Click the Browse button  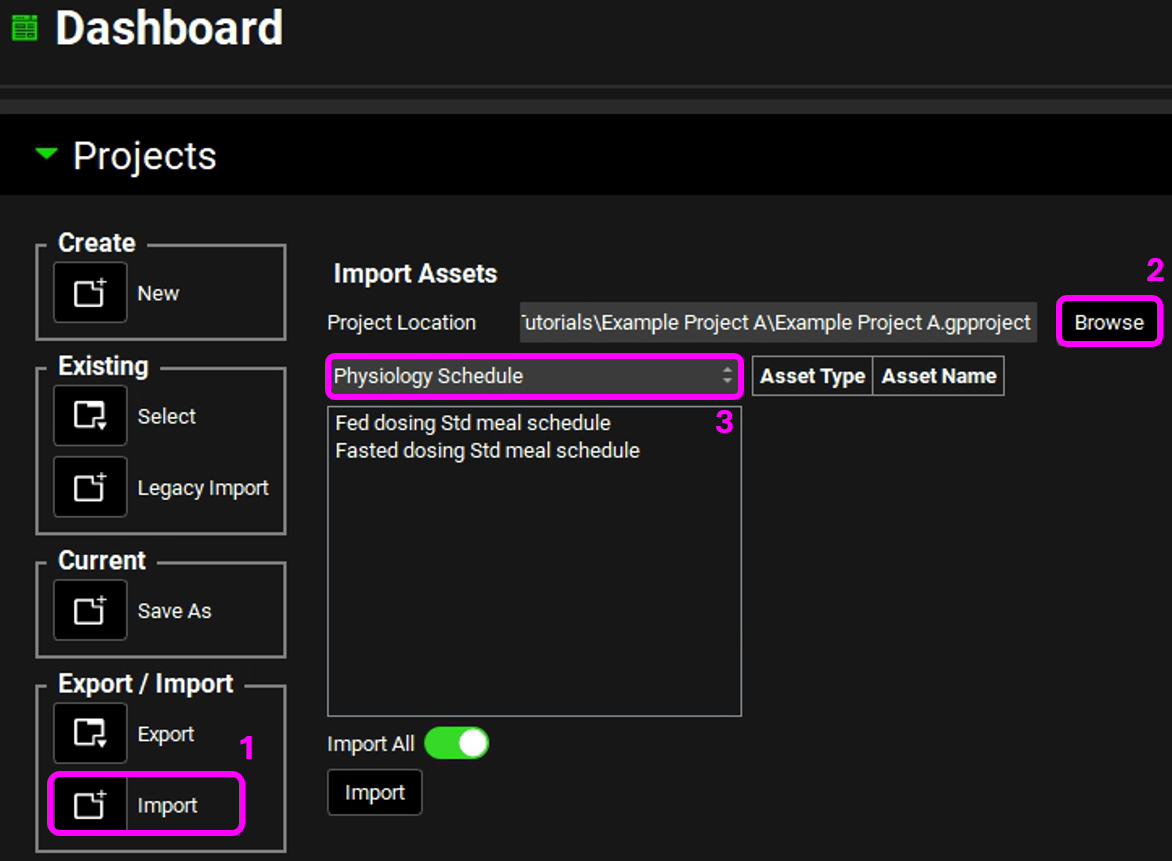pos(1109,322)
